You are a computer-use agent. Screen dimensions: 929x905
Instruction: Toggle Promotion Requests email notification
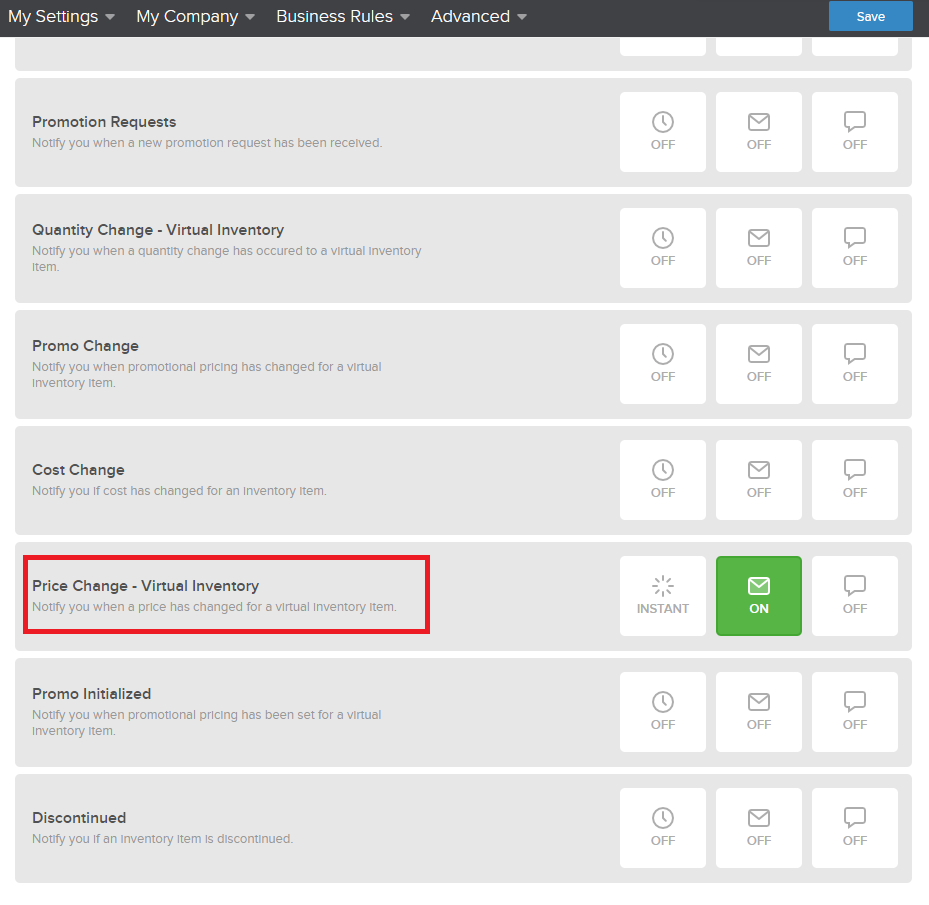pos(758,132)
